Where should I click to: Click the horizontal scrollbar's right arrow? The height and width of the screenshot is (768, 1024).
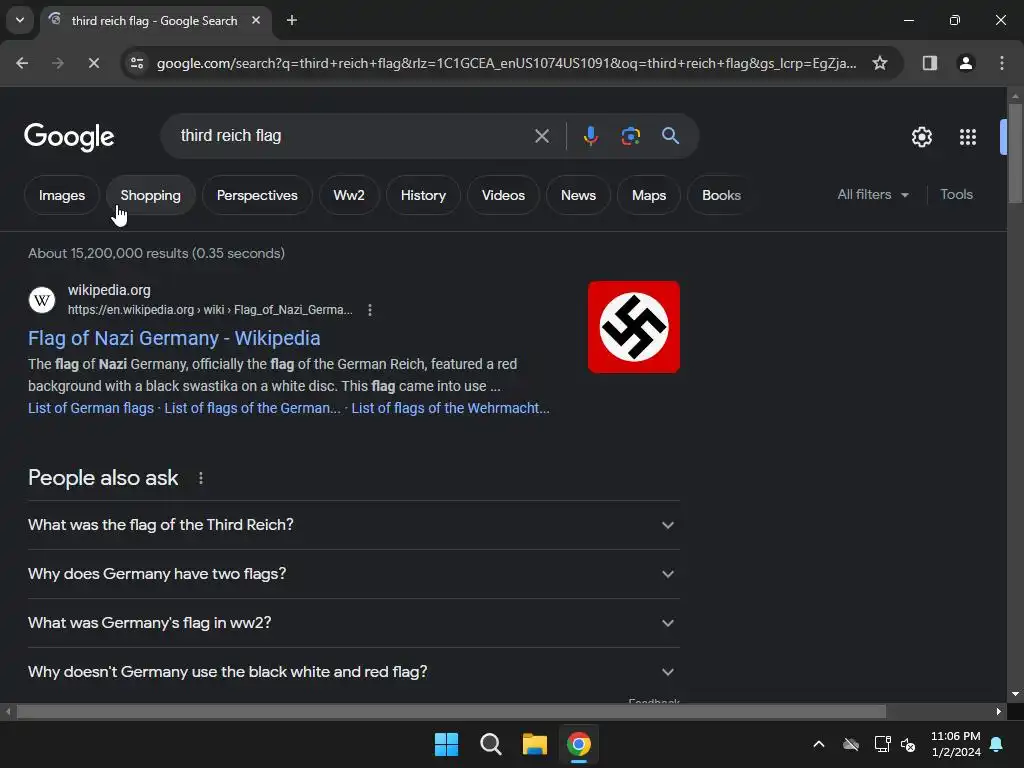pyautogui.click(x=999, y=711)
